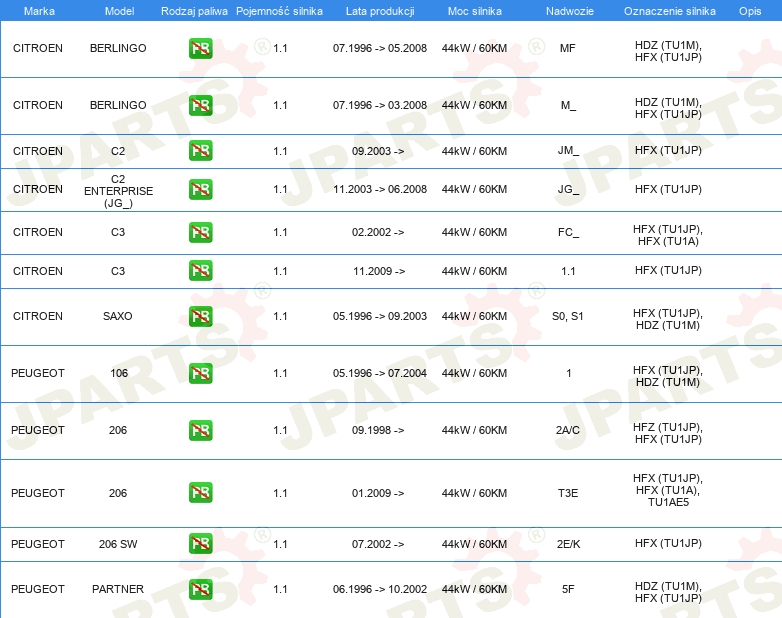This screenshot has width=782, height=618.
Task: Click the date range 05.1996 -> 07.2004
Action: click(x=380, y=373)
